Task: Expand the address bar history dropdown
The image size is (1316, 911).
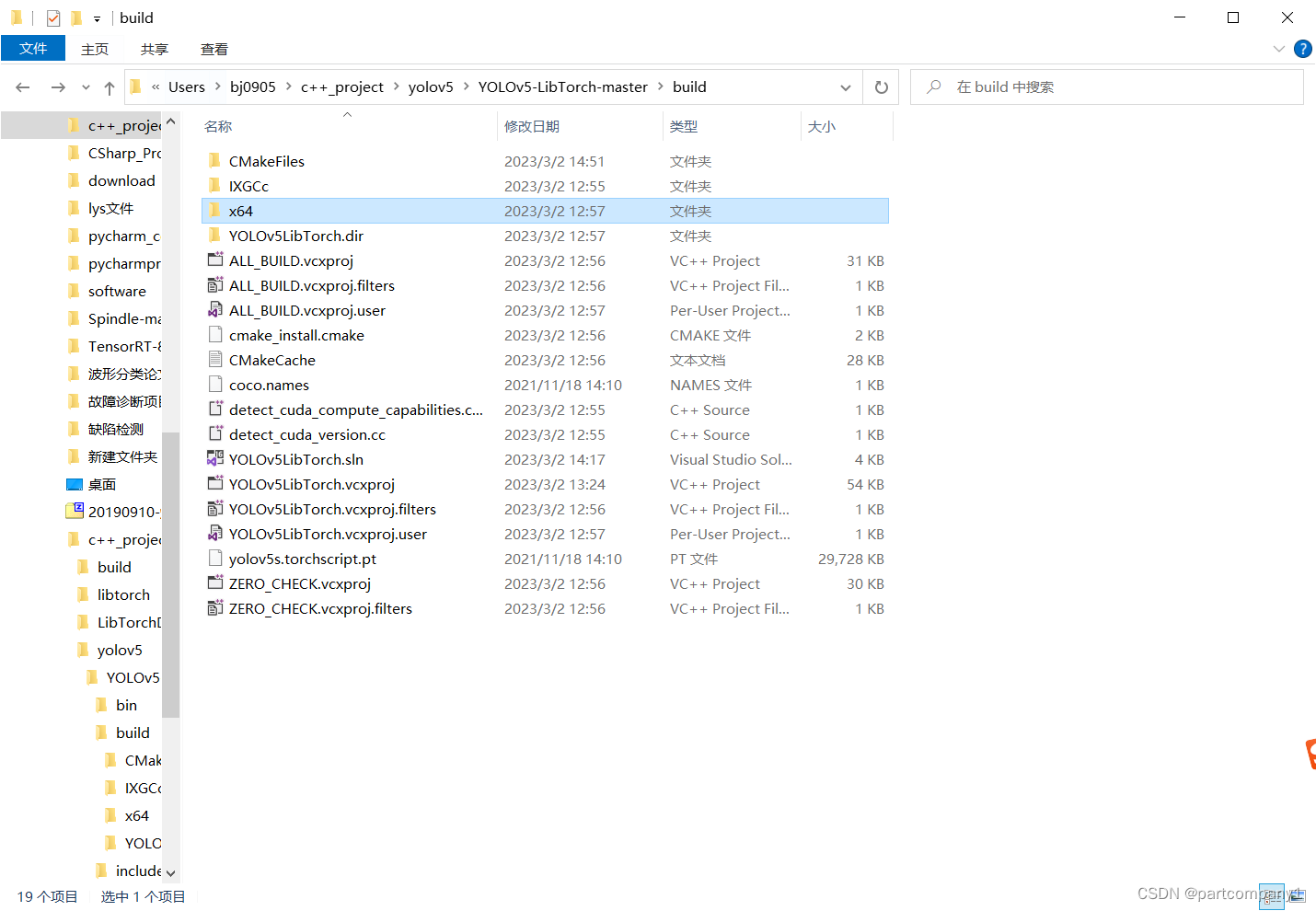Action: 846,87
